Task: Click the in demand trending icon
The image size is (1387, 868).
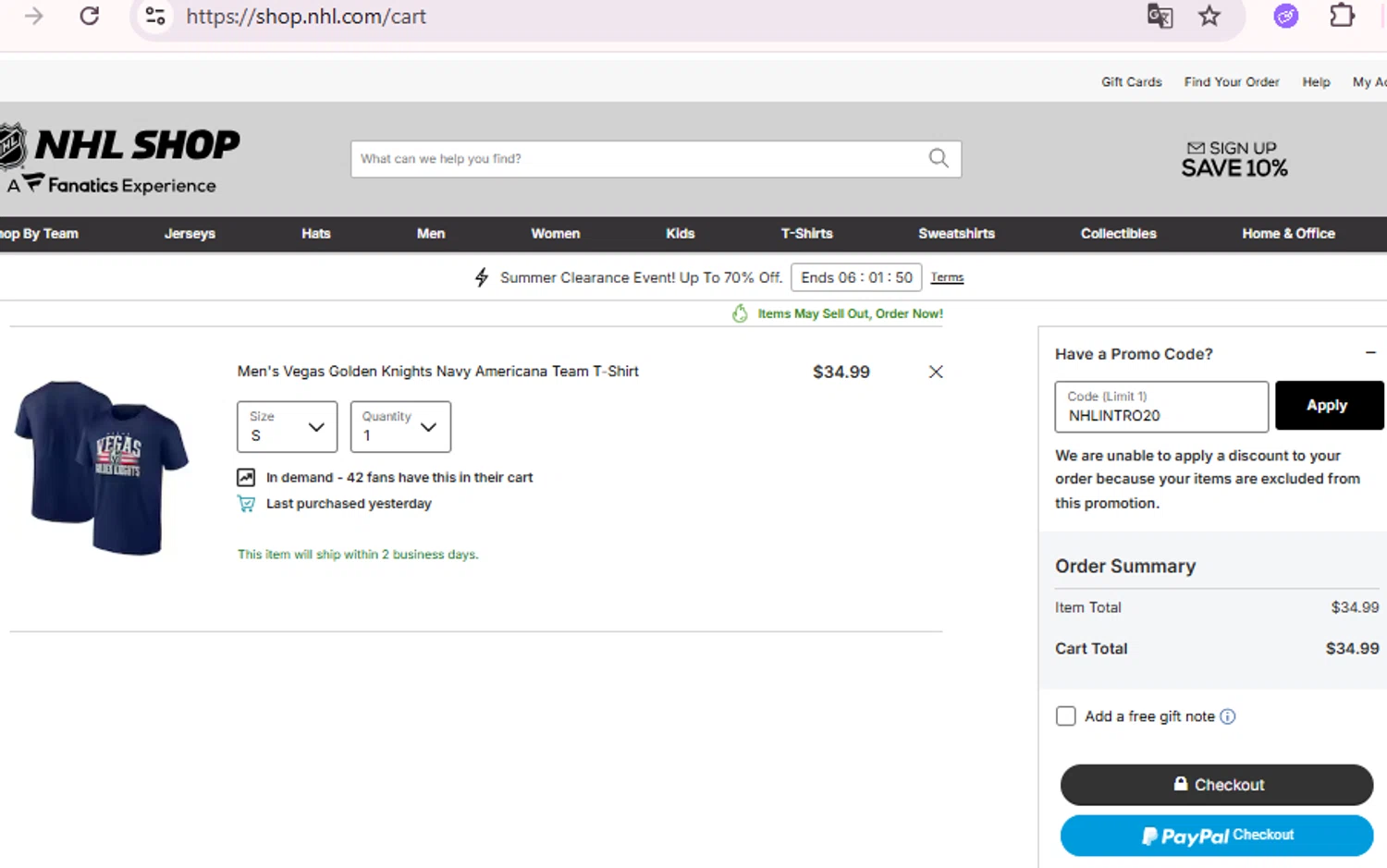Action: click(246, 477)
